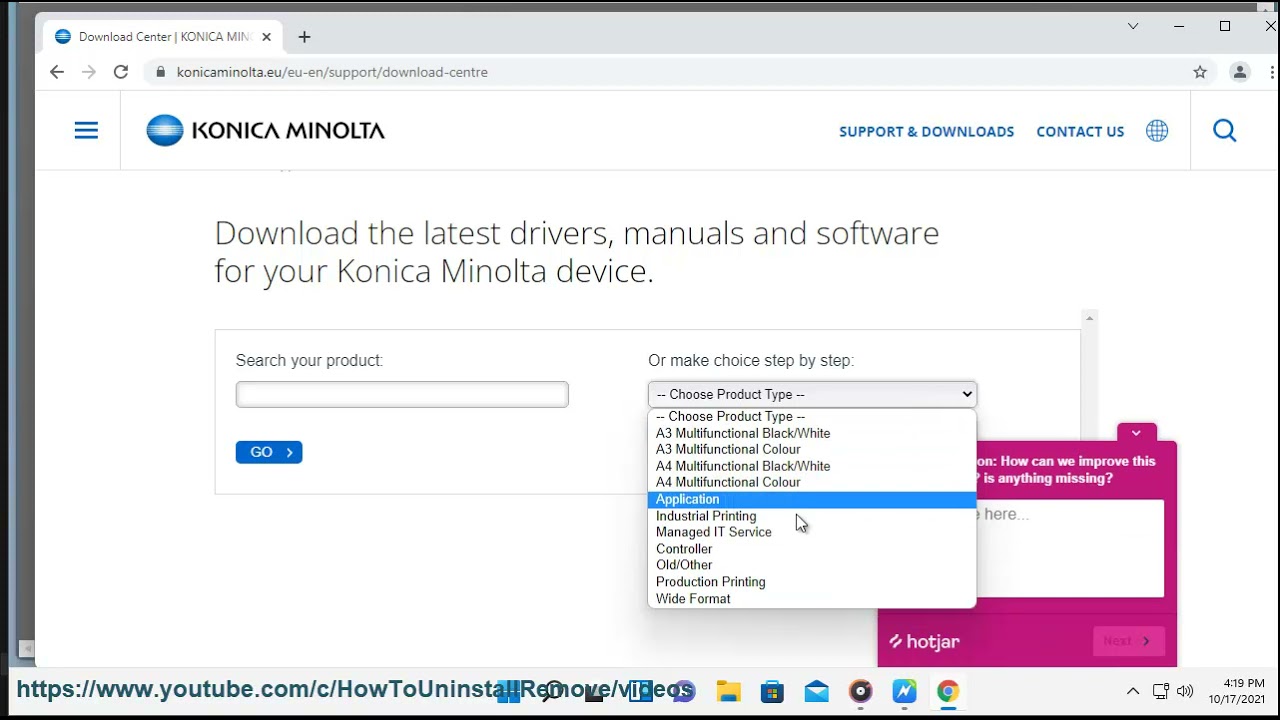Show hidden system tray icons
The height and width of the screenshot is (720, 1280).
click(1133, 691)
